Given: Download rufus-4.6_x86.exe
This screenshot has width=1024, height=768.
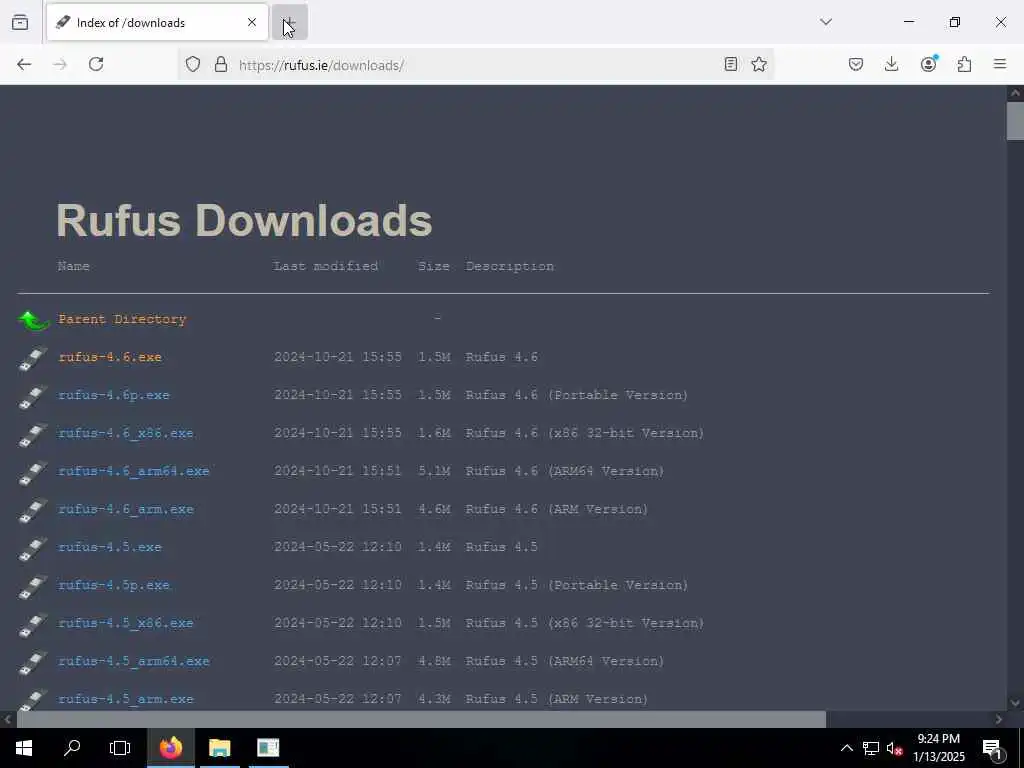Looking at the screenshot, I should [126, 433].
